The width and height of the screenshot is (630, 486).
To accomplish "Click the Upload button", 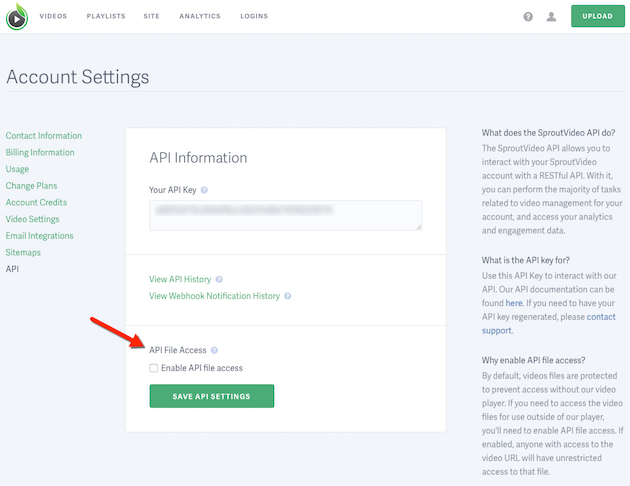I will coord(598,16).
